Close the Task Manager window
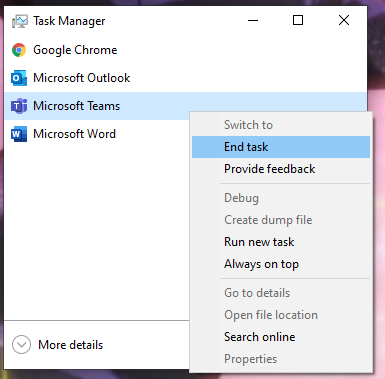Viewport: 385px width, 379px height. pos(344,21)
